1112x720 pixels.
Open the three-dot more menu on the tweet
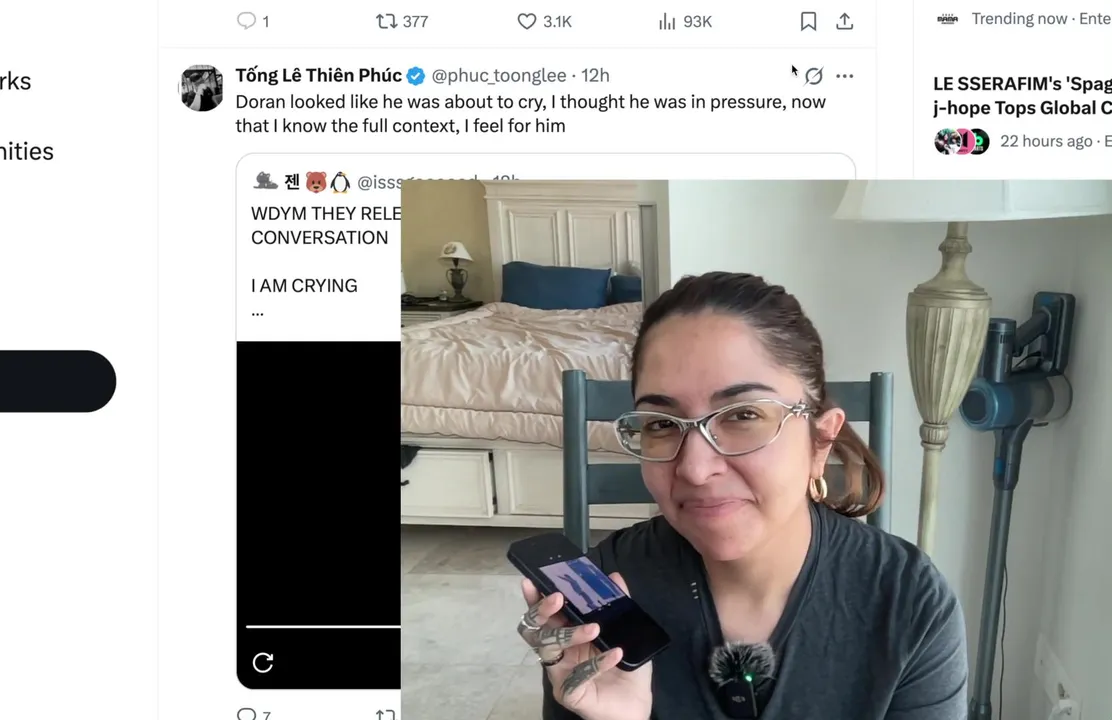tap(845, 76)
